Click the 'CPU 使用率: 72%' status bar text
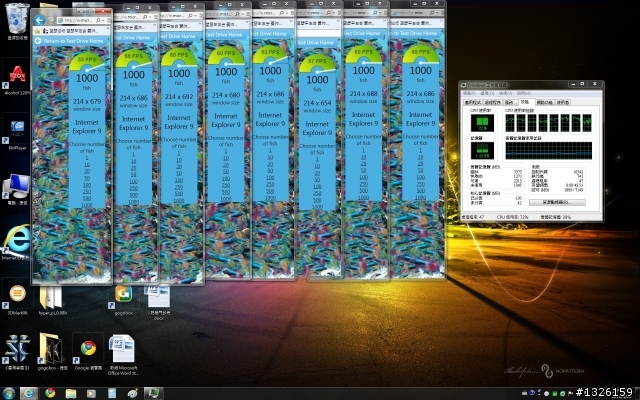Screen dimensions: 640x400 point(513,217)
